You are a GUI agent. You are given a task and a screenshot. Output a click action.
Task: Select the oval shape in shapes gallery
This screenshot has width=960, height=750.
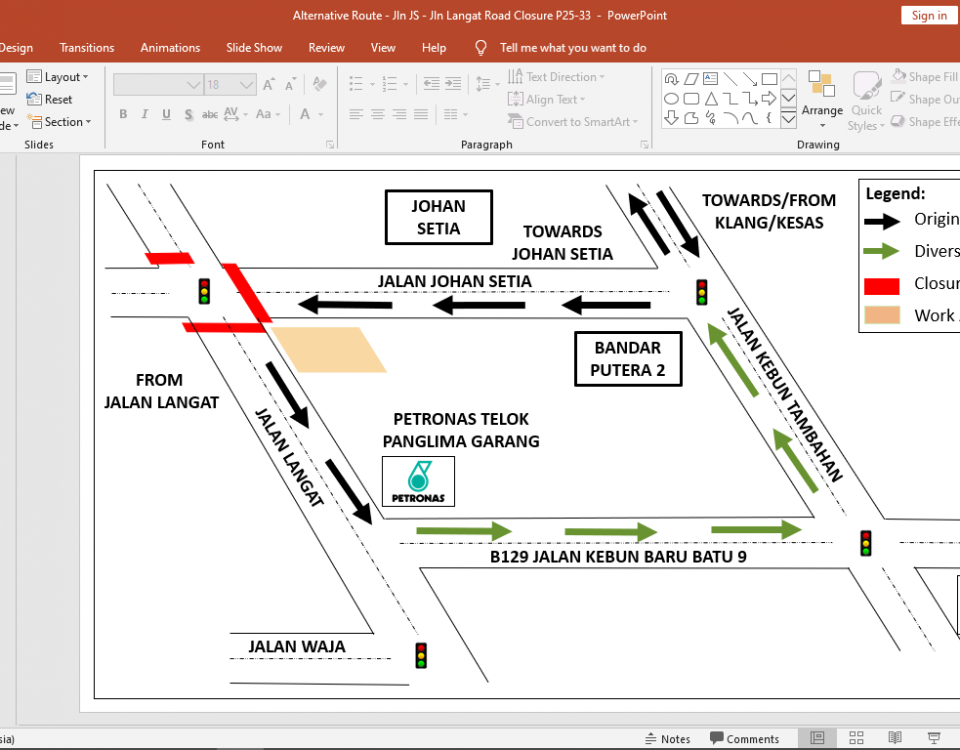(672, 99)
